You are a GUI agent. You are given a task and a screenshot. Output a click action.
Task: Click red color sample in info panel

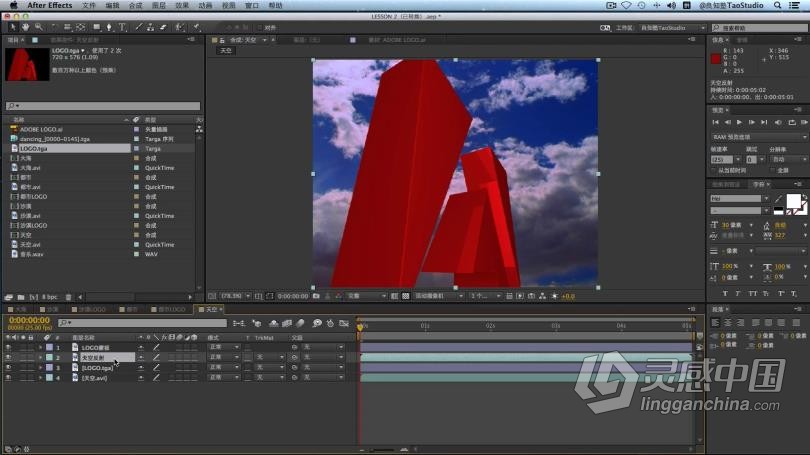click(715, 58)
